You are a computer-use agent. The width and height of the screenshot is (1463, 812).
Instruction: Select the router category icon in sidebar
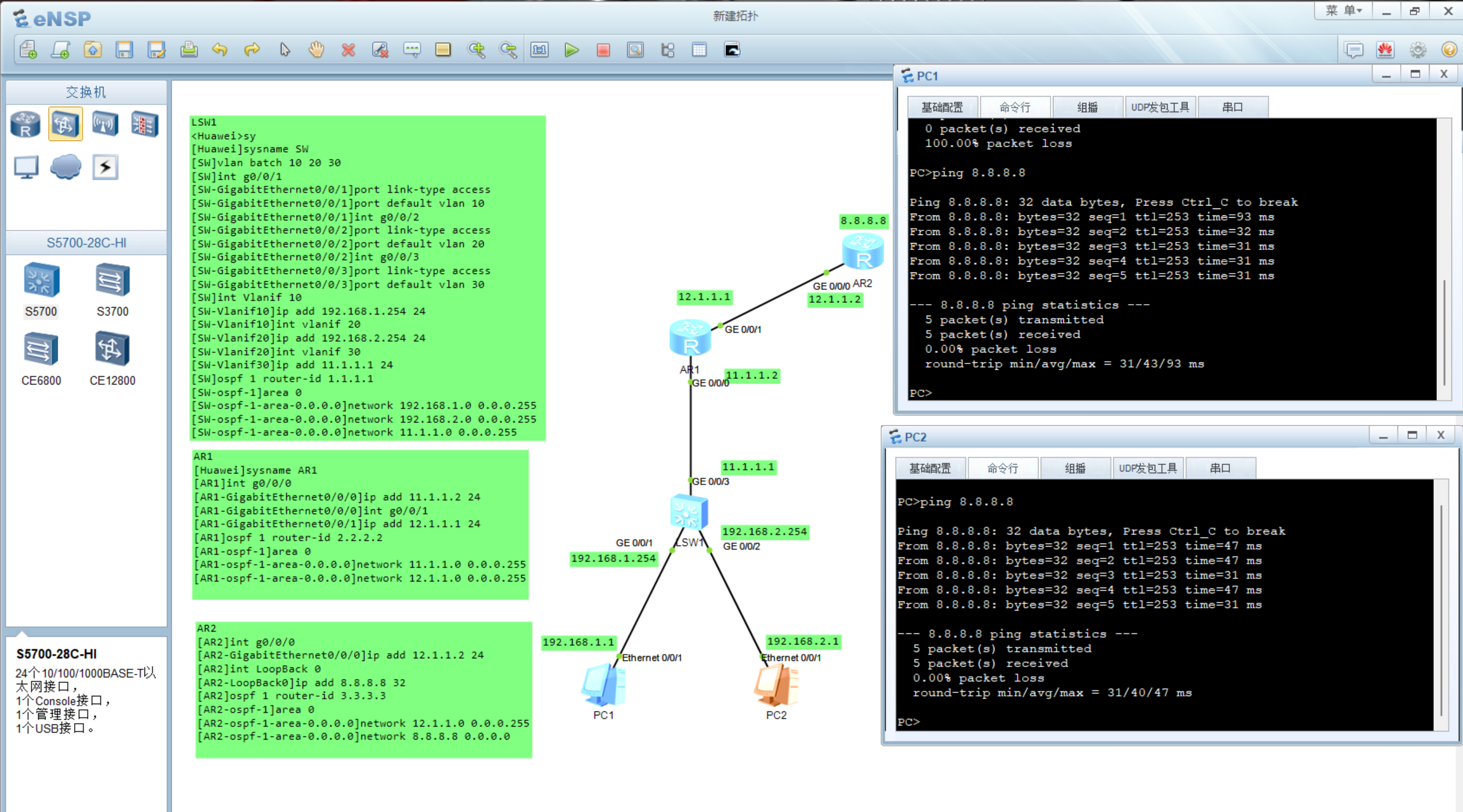pyautogui.click(x=25, y=124)
